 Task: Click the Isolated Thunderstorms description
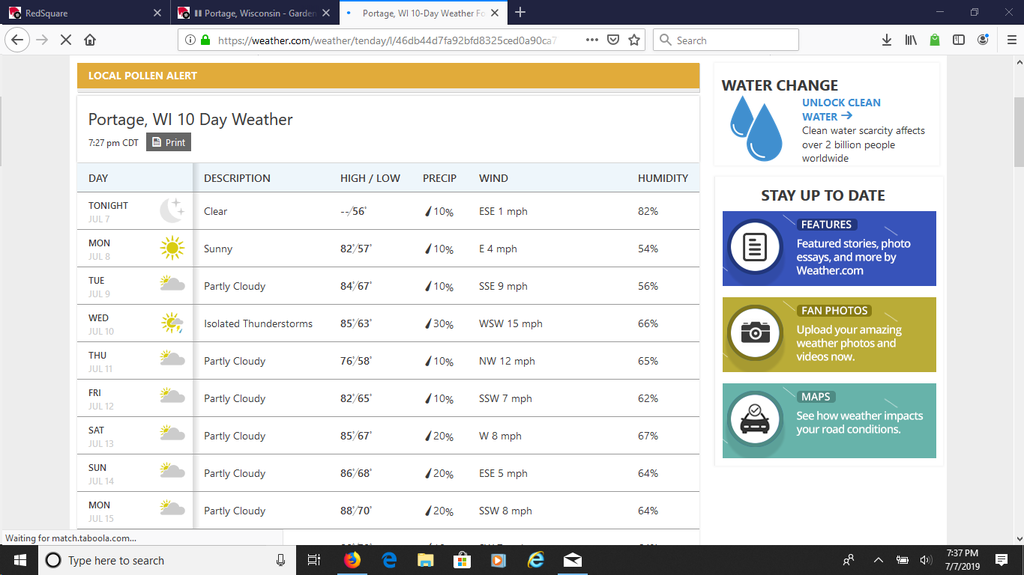point(258,323)
